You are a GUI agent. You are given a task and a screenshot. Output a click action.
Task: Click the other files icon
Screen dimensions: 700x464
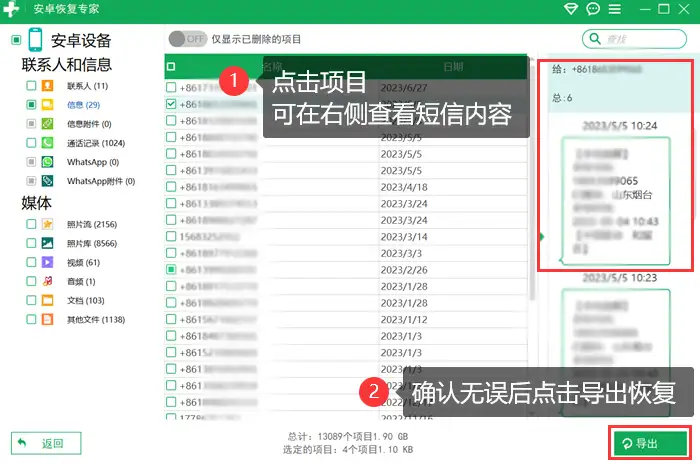coord(47,319)
